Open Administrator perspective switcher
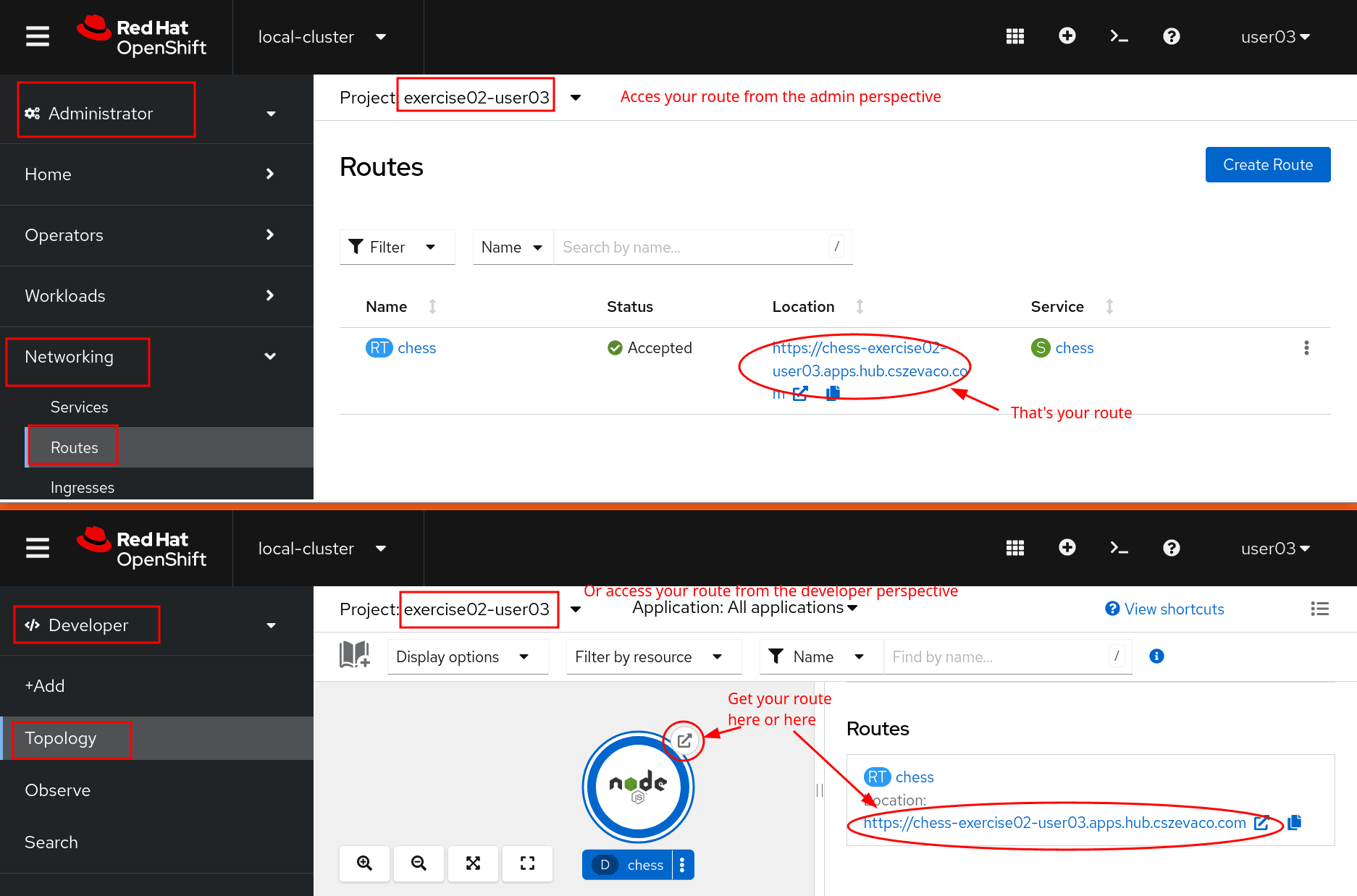This screenshot has width=1357, height=896. click(152, 114)
